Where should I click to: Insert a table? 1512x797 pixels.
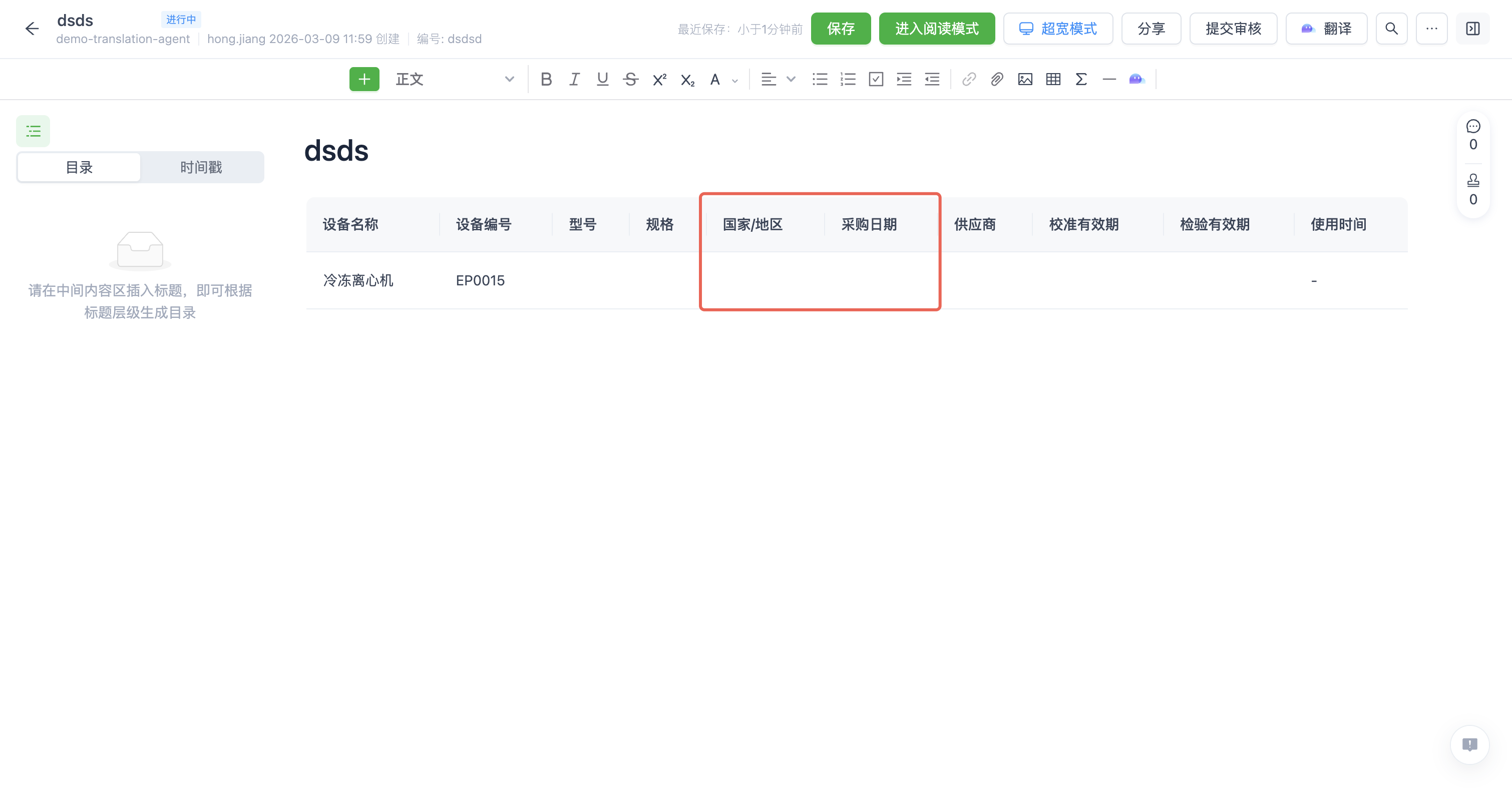[1052, 79]
